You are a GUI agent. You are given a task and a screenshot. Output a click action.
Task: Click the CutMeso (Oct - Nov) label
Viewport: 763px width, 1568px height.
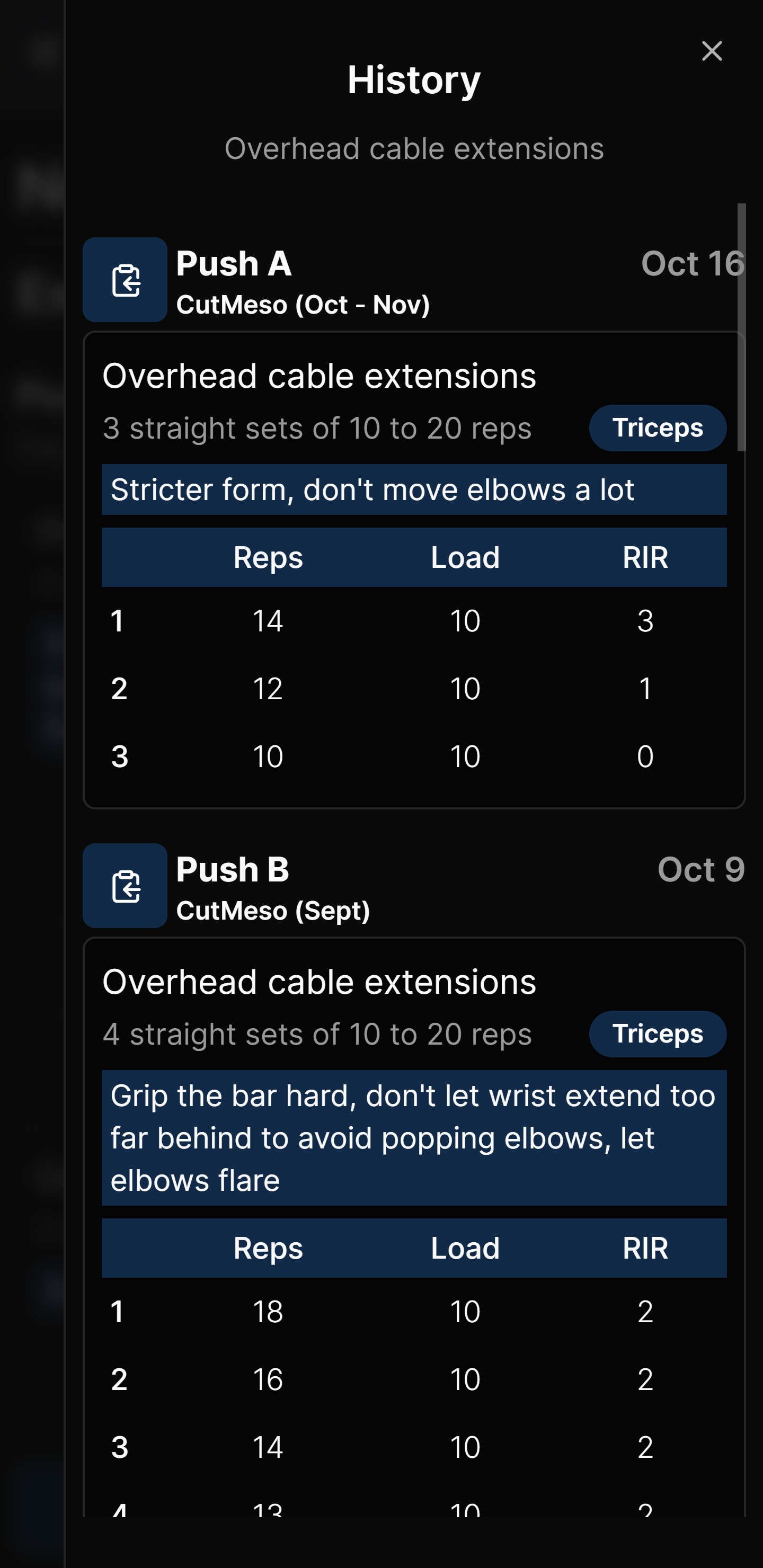click(x=303, y=305)
